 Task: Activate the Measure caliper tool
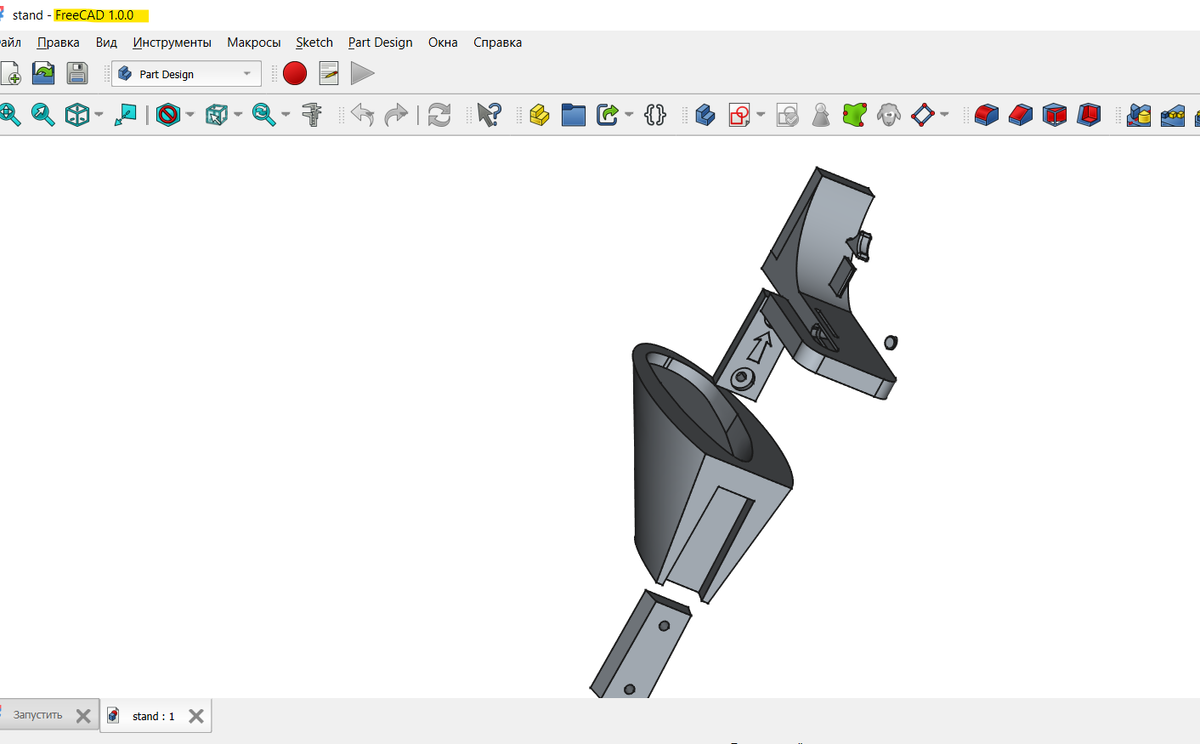click(314, 115)
